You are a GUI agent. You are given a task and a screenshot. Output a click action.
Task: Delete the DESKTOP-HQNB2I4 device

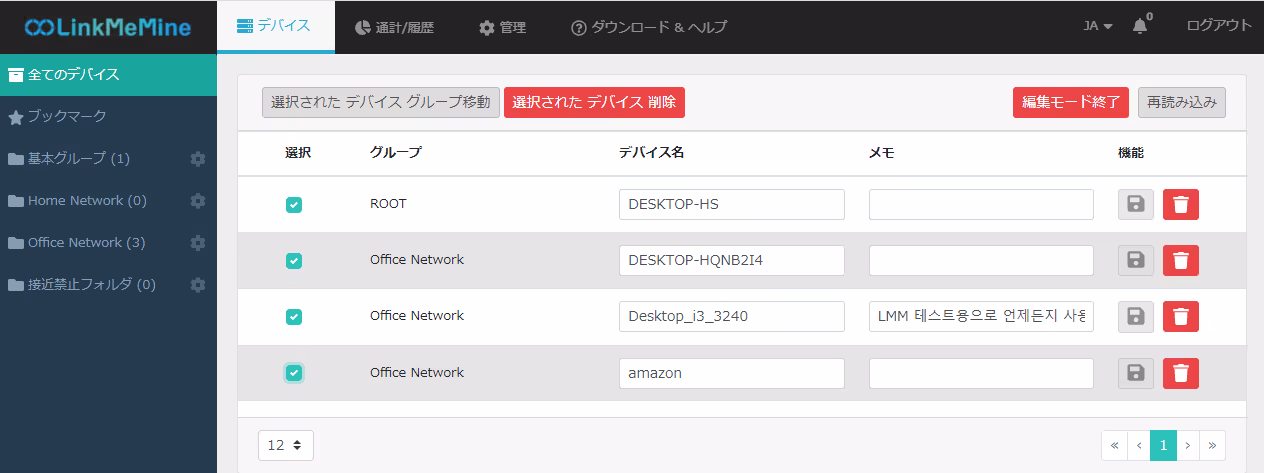(1181, 260)
